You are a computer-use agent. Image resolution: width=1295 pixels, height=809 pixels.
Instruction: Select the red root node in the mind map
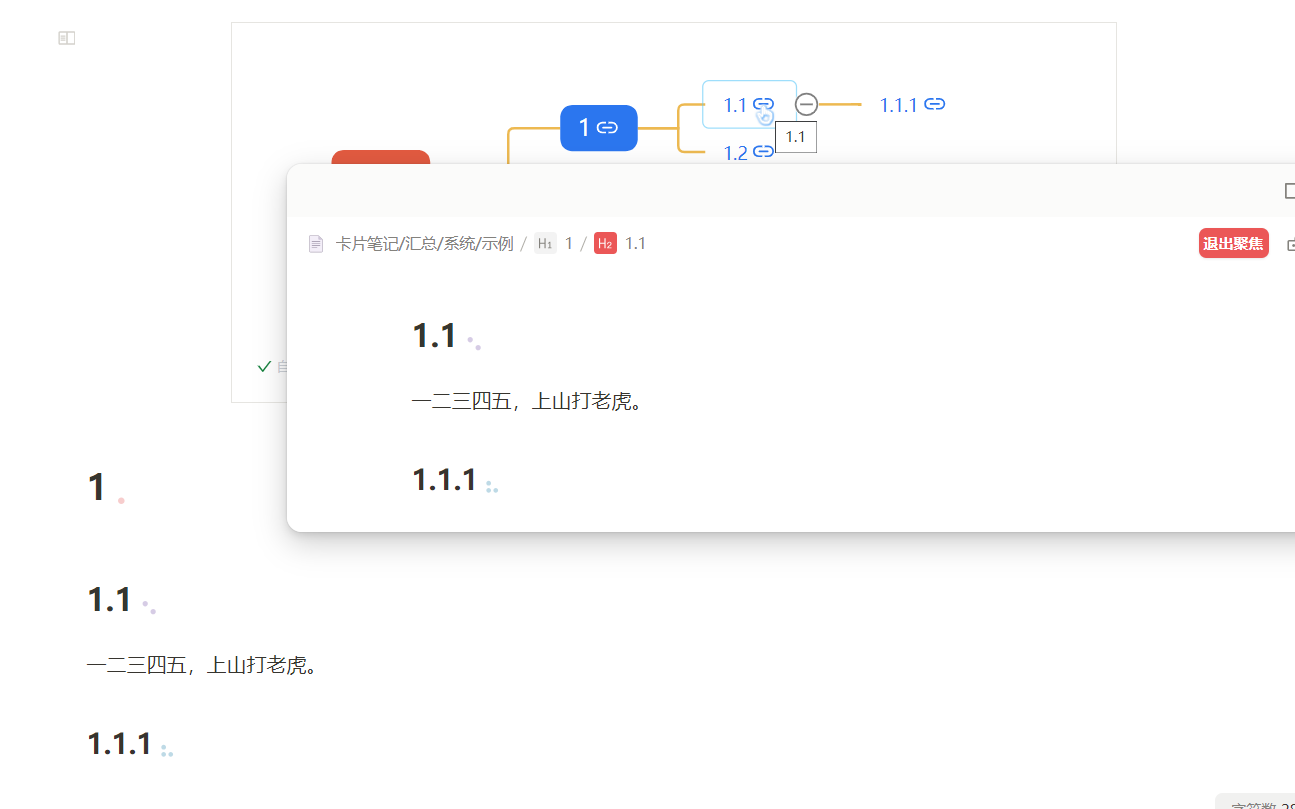(381, 157)
